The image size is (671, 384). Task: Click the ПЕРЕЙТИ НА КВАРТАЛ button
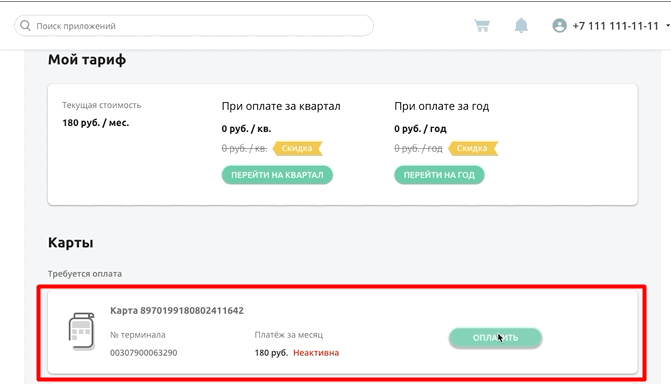[x=277, y=175]
